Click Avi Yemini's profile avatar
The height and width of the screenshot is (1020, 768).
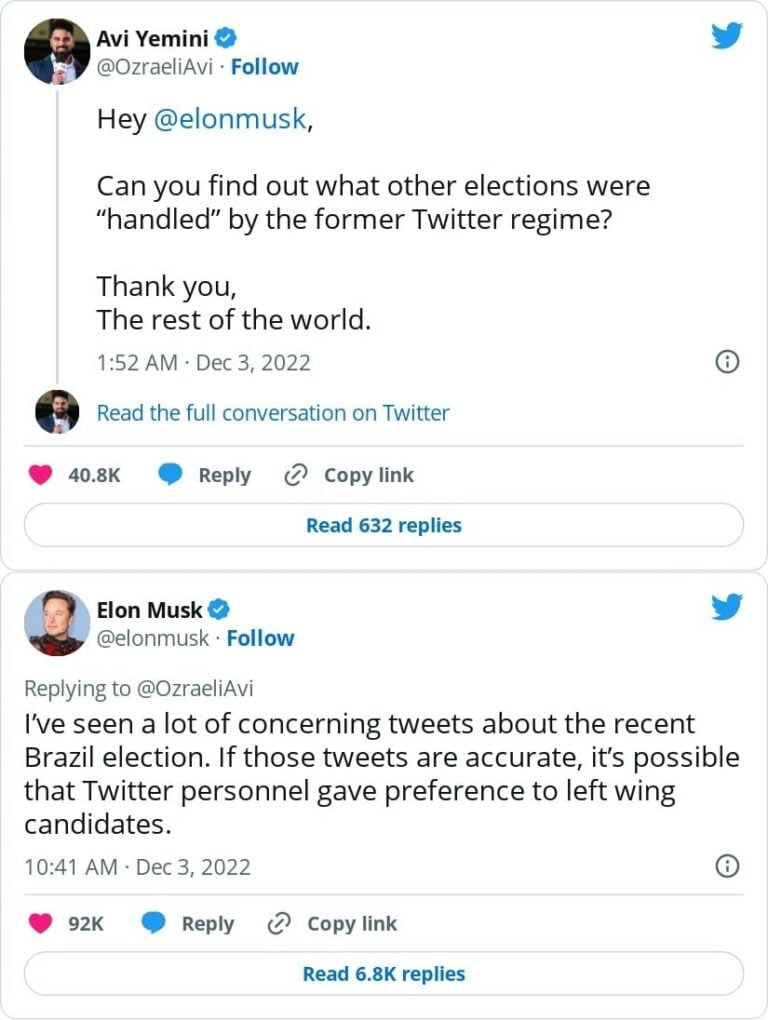coord(57,50)
